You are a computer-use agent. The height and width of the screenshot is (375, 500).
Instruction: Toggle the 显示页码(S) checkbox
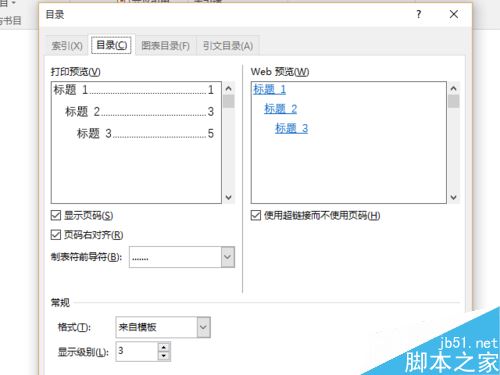(x=56, y=215)
